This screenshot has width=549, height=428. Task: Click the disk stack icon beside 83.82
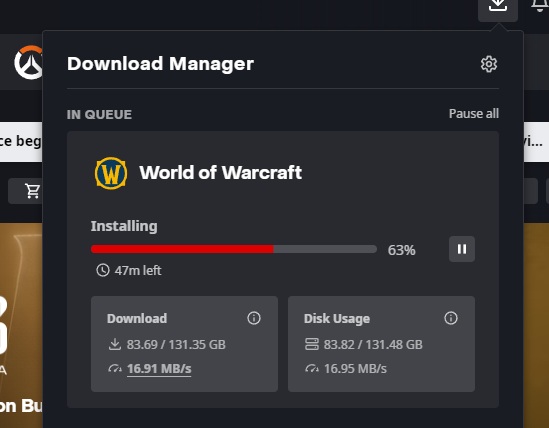coord(312,344)
